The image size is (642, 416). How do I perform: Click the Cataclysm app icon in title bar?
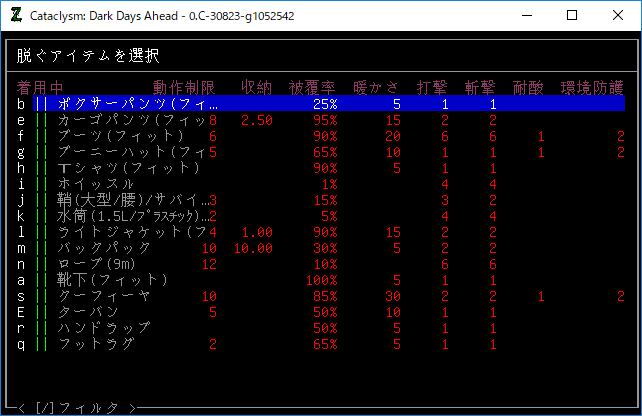(15, 15)
